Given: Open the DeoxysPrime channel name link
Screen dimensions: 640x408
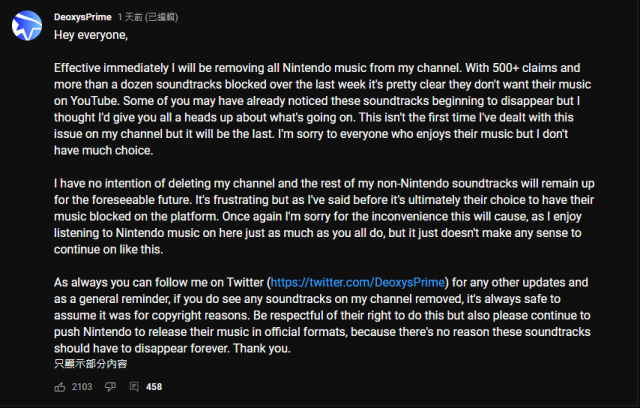Looking at the screenshot, I should click(x=83, y=17).
